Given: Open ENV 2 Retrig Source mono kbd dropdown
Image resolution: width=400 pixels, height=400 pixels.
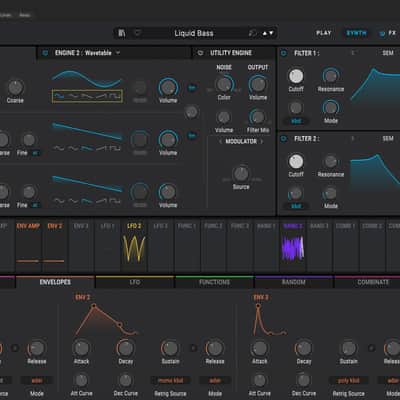Looking at the screenshot, I should [170, 380].
